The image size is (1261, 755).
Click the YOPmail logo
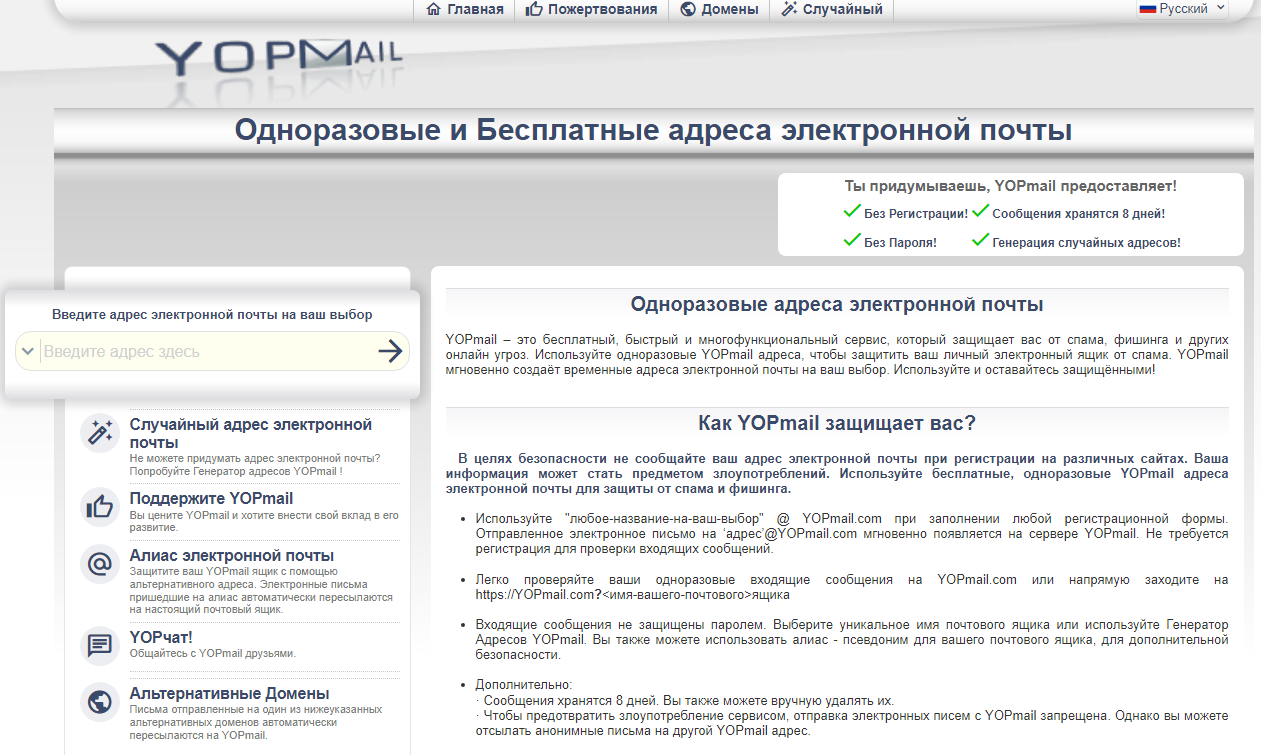(x=279, y=59)
